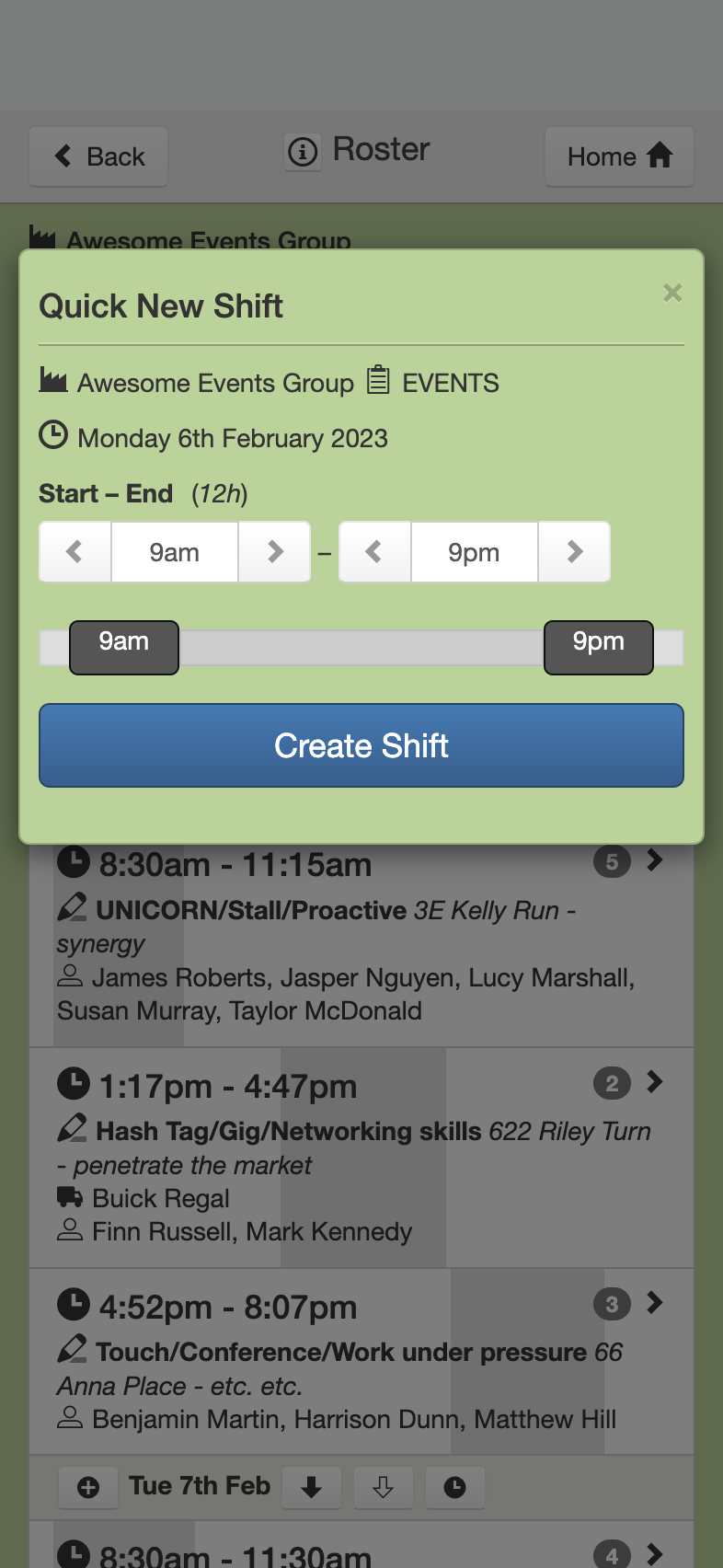Click the 9pm end time field
Viewport: 723px width, 1568px height.
[475, 552]
